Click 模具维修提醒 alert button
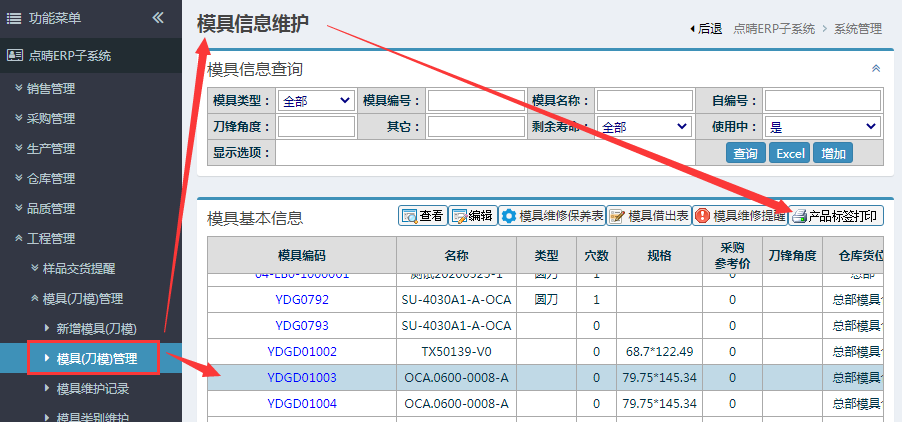 click(740, 216)
